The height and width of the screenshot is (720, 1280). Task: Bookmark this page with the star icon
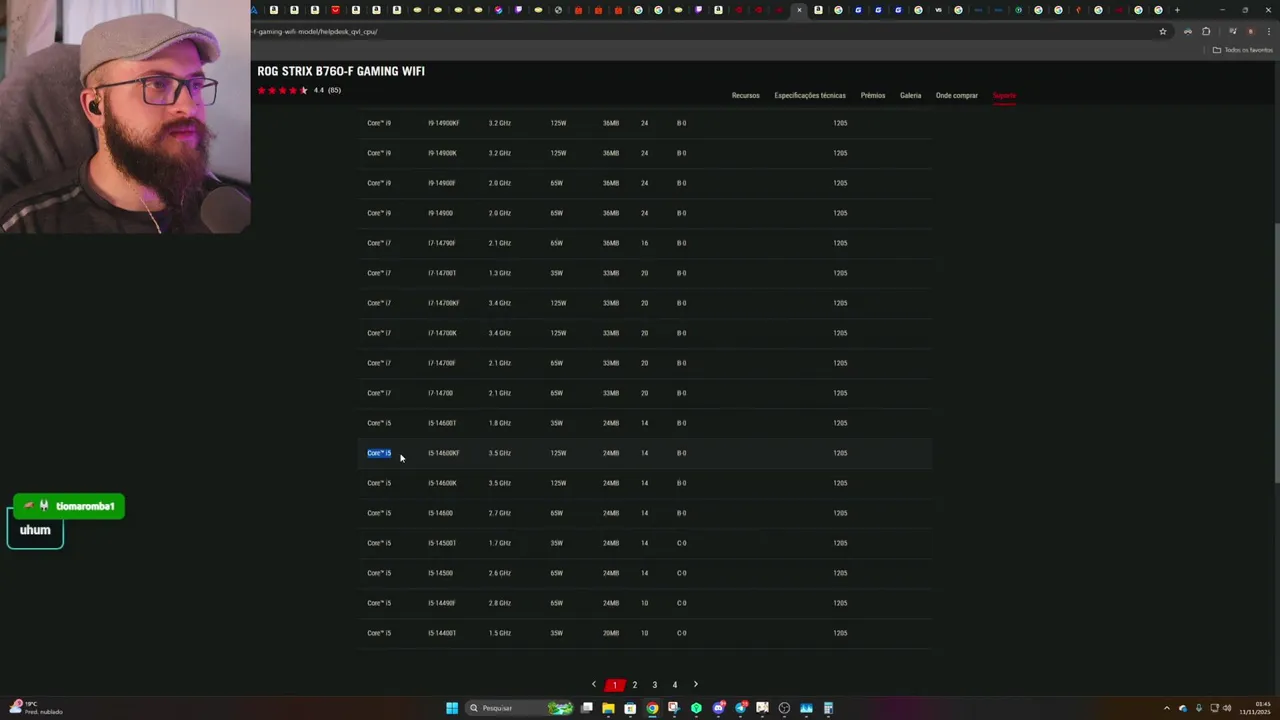tap(1163, 31)
